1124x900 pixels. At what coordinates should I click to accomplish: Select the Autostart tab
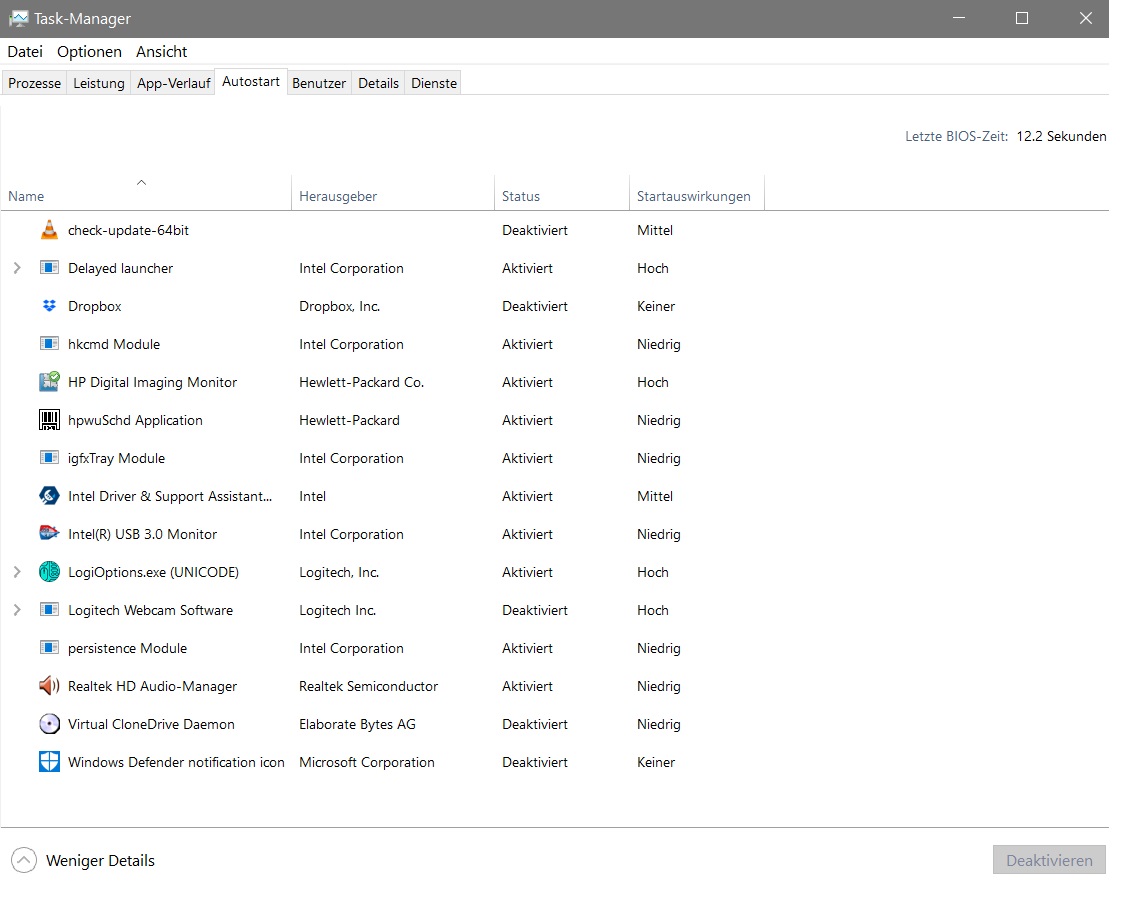coord(251,82)
